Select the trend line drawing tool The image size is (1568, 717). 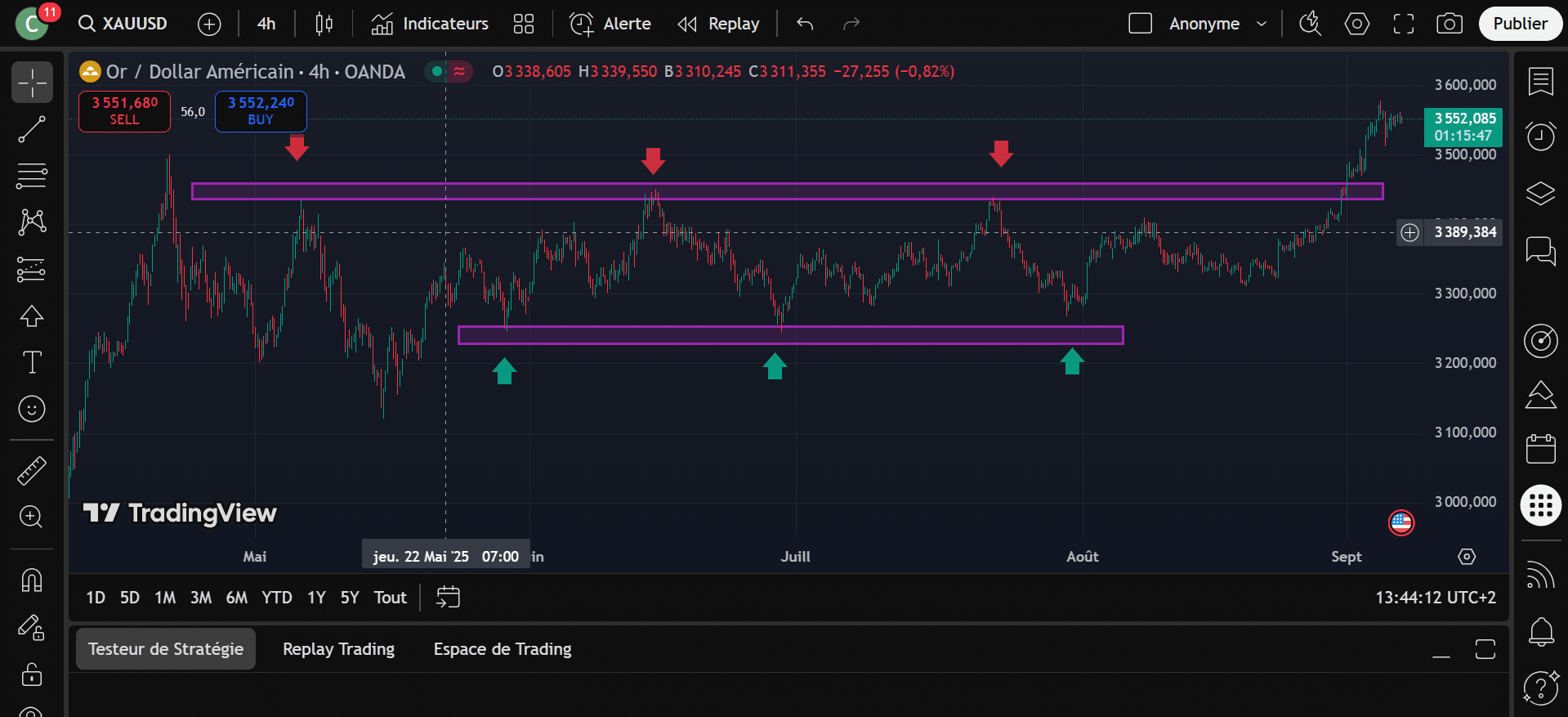(32, 129)
